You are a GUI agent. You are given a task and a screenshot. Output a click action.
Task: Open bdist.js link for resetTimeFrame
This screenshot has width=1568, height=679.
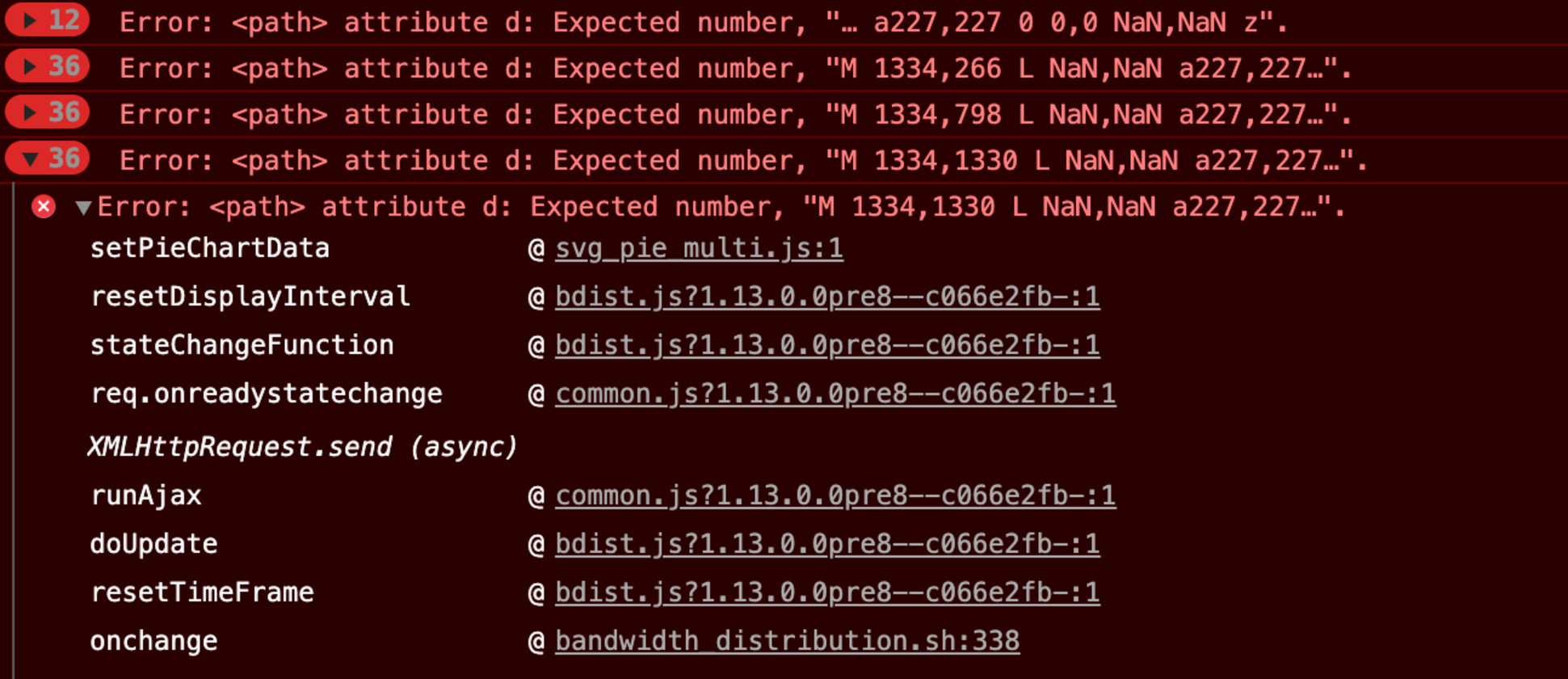point(827,593)
